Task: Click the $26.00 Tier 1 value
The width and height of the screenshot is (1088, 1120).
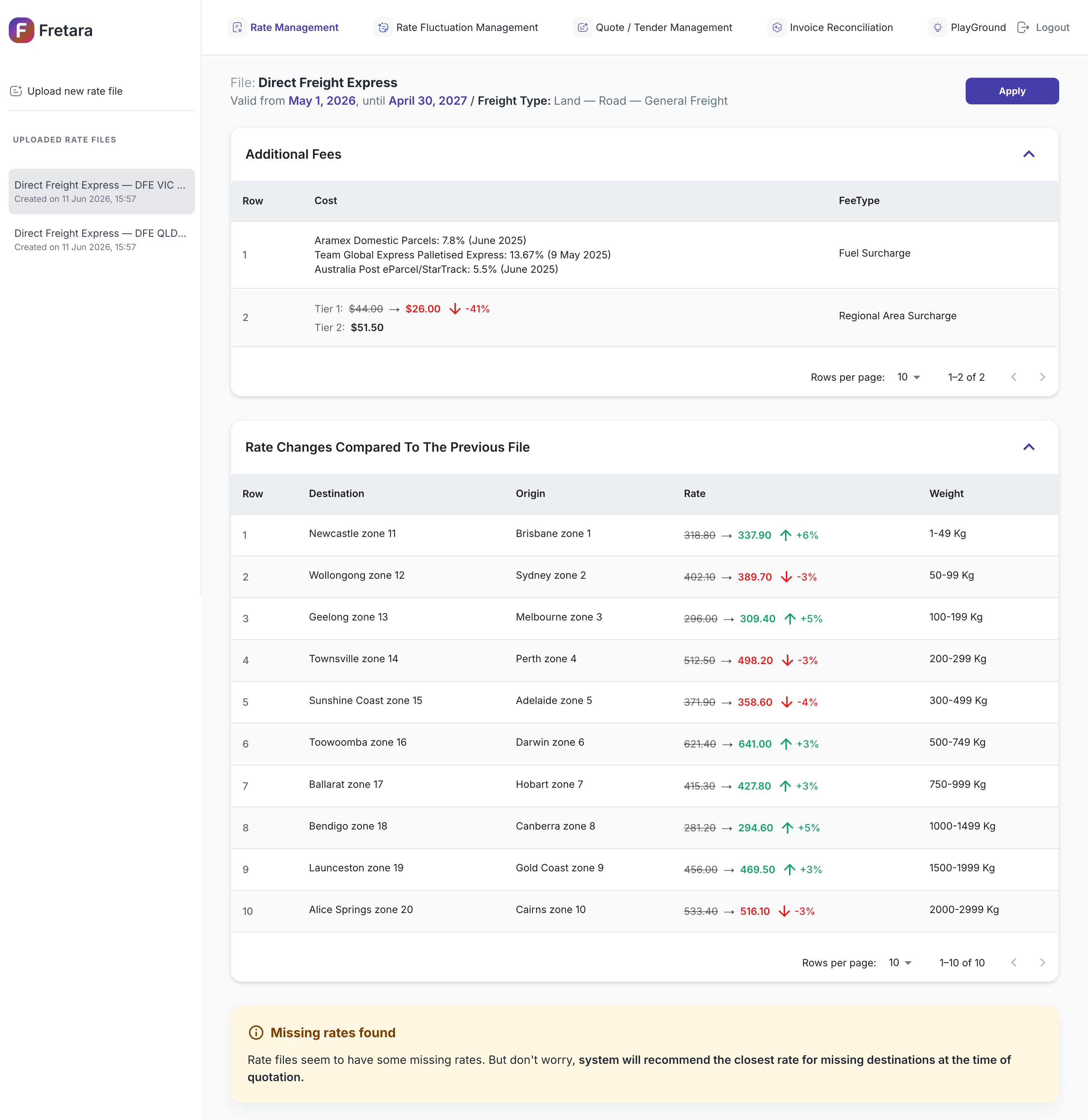Action: pos(423,309)
